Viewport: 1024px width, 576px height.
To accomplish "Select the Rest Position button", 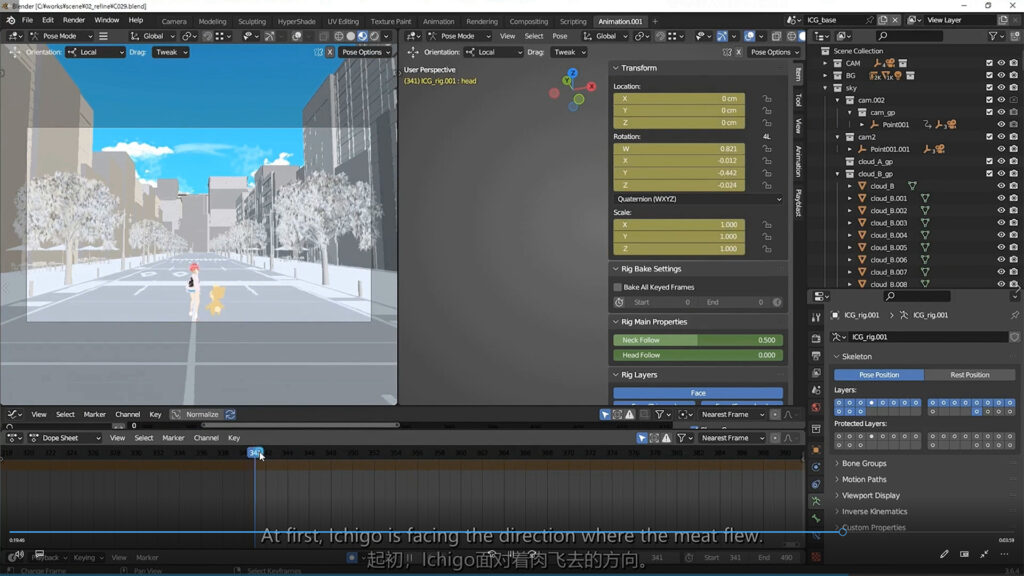I will click(969, 375).
